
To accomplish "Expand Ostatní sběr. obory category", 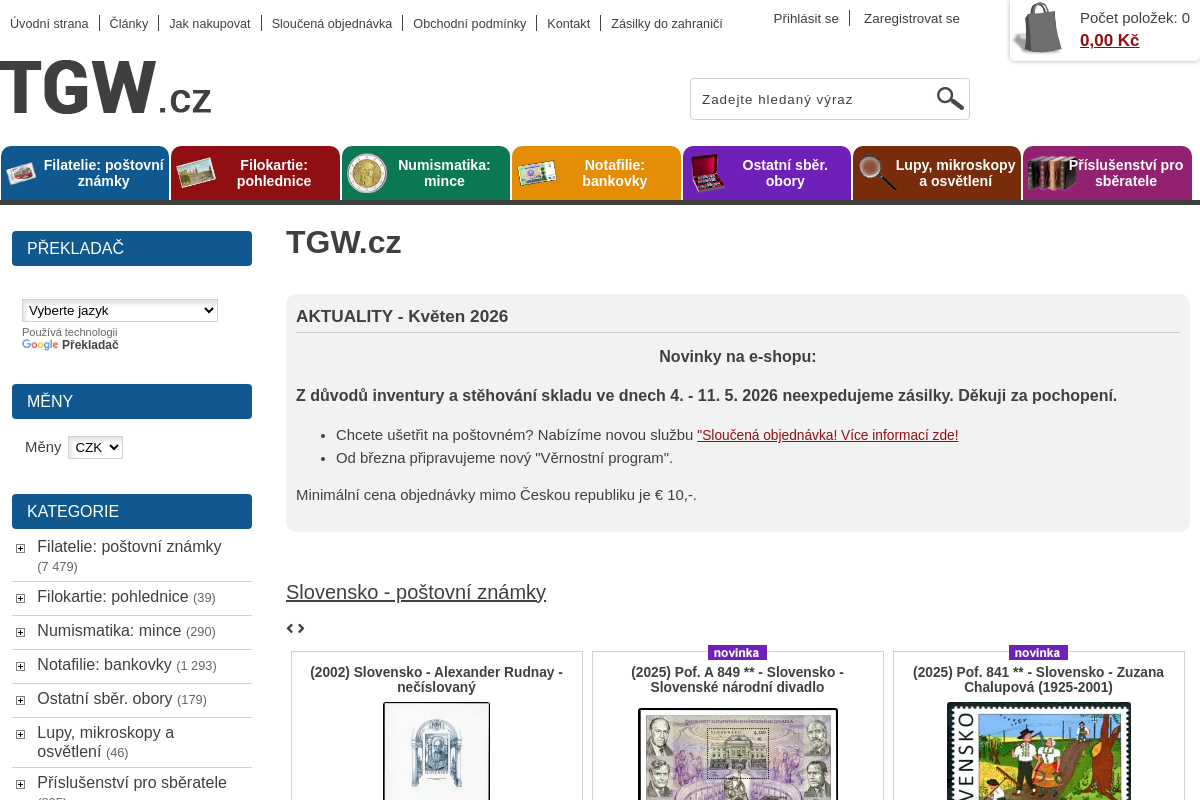I will pyautogui.click(x=20, y=700).
